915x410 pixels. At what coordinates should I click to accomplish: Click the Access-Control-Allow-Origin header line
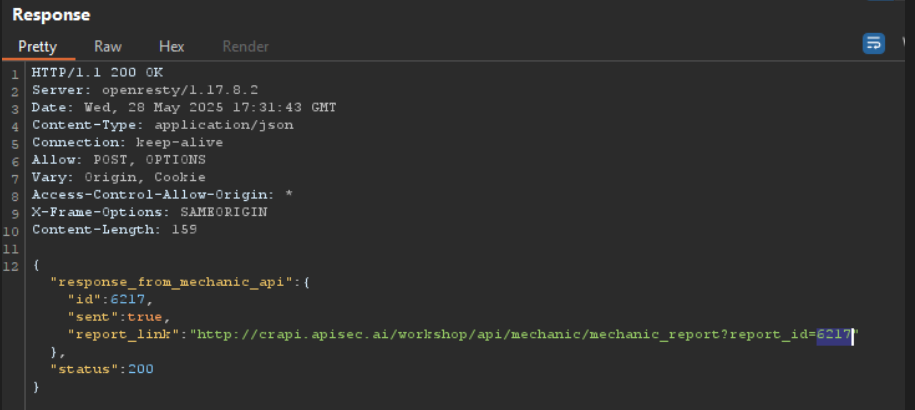click(162, 195)
